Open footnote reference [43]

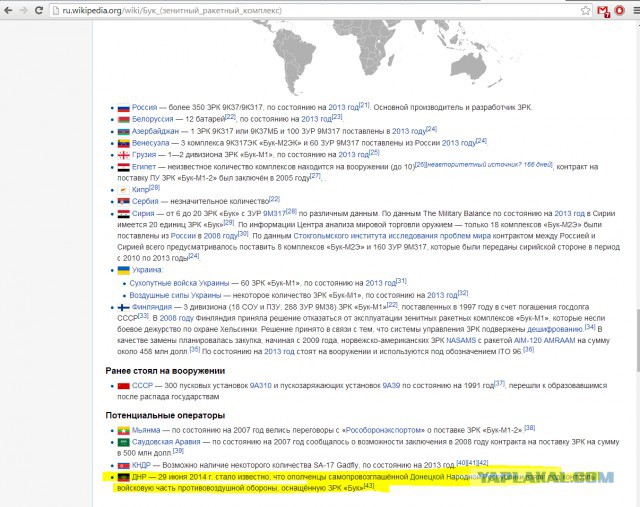click(x=369, y=486)
